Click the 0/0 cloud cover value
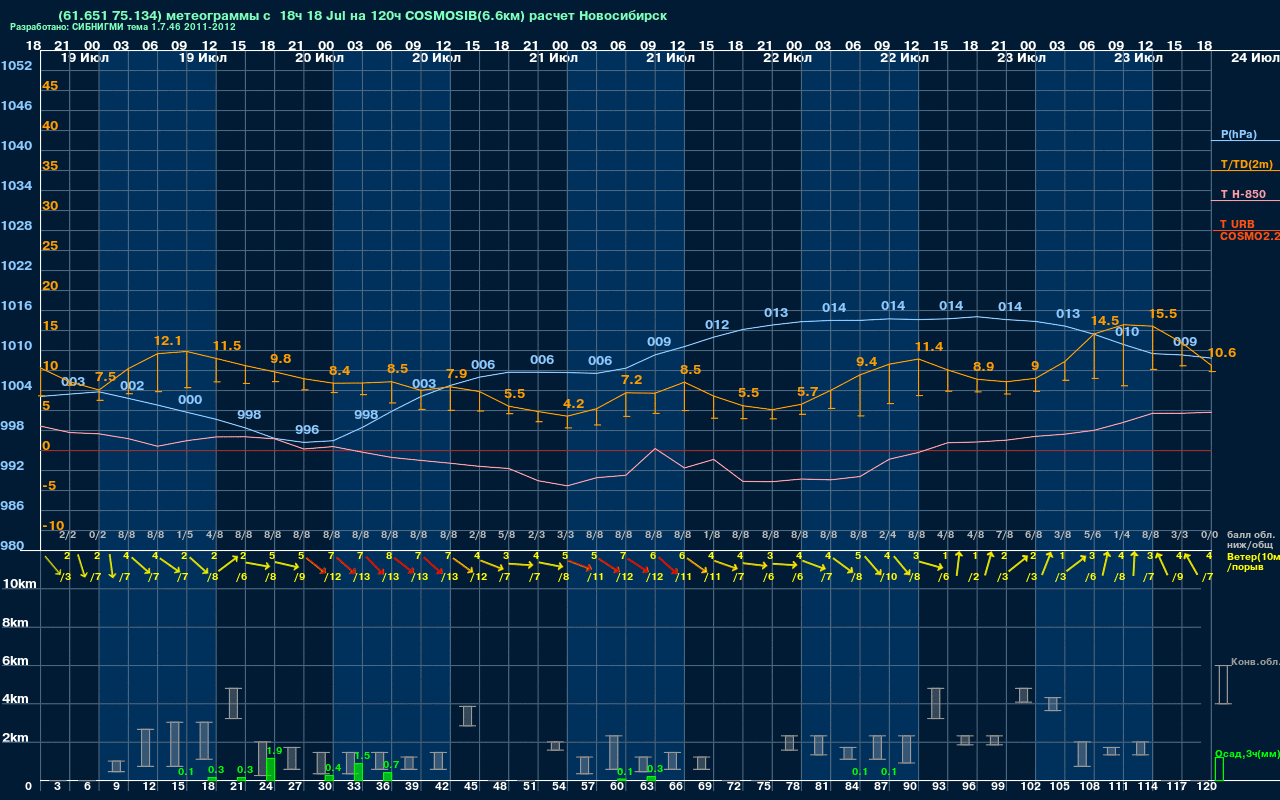1280x800 pixels. 1208,535
